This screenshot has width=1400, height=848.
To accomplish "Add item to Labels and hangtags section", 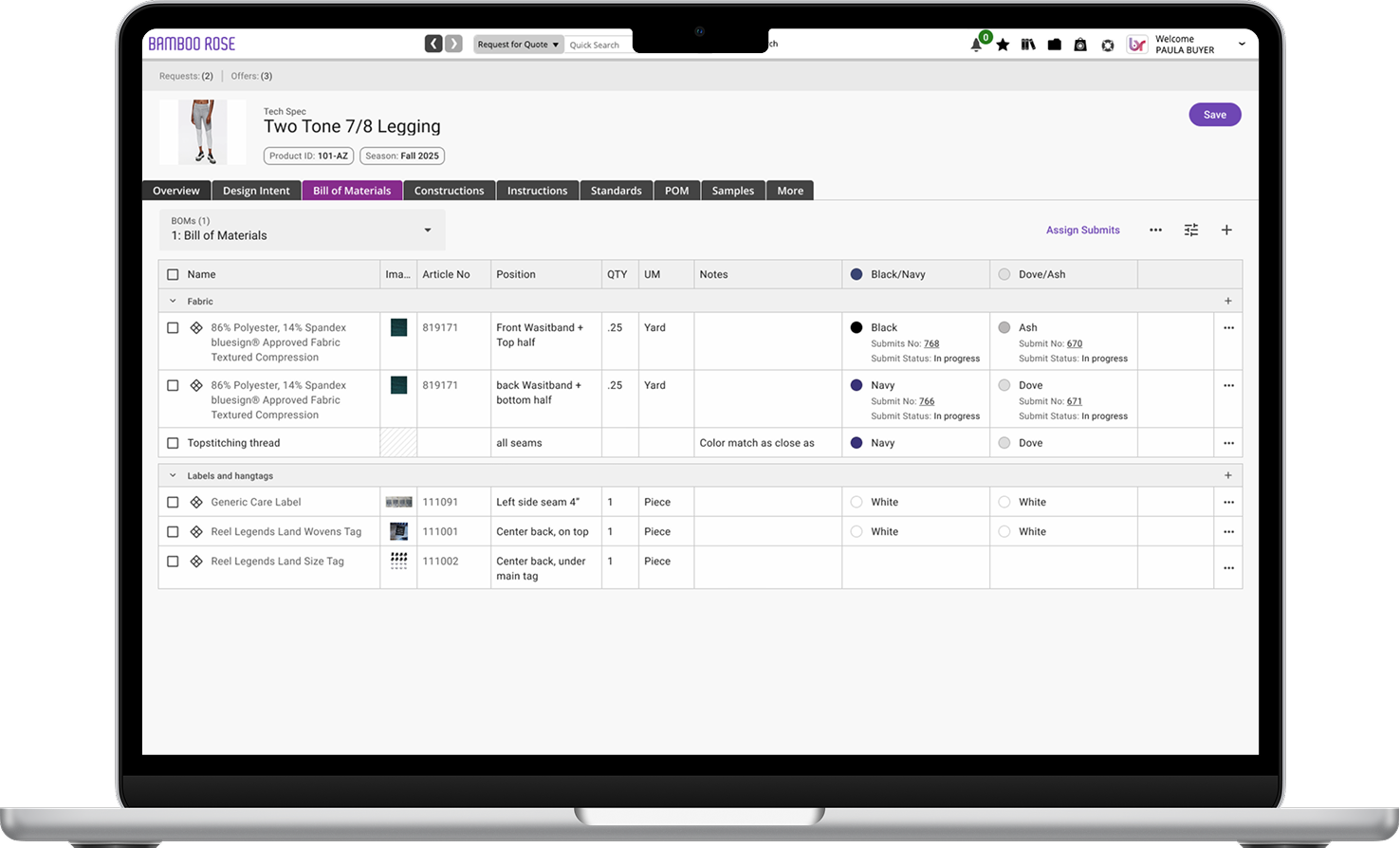I will 1228,475.
